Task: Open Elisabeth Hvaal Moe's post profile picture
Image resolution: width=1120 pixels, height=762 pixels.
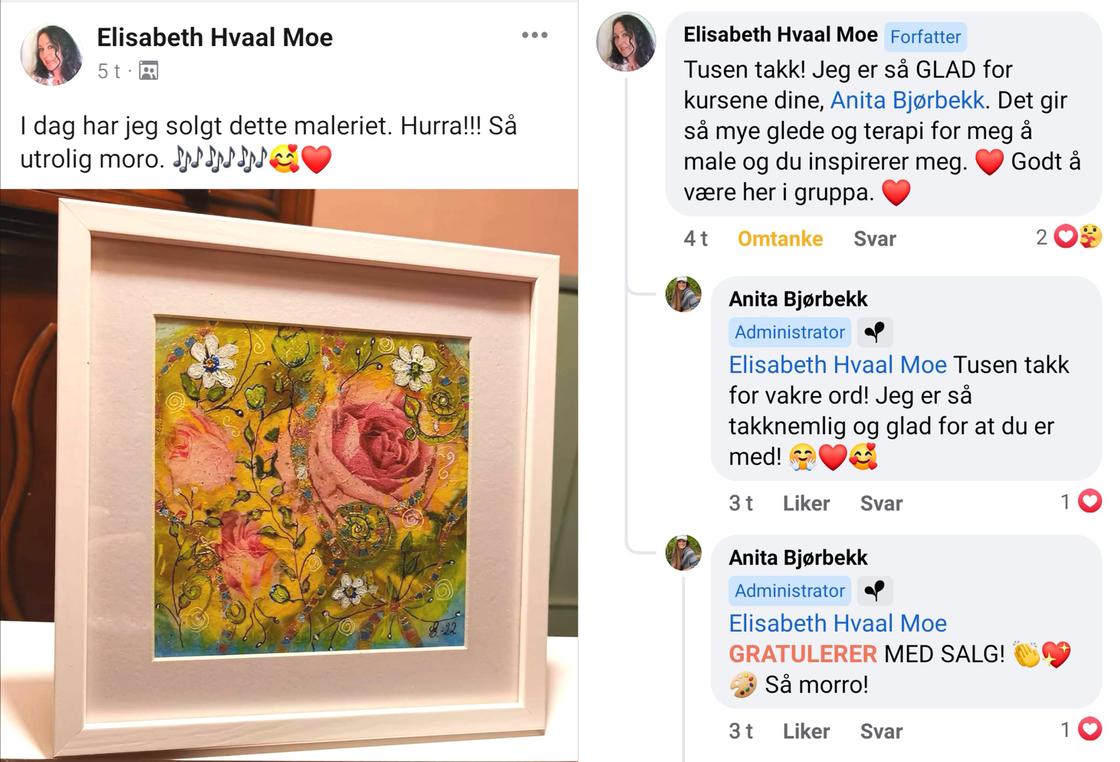Action: 51,55
